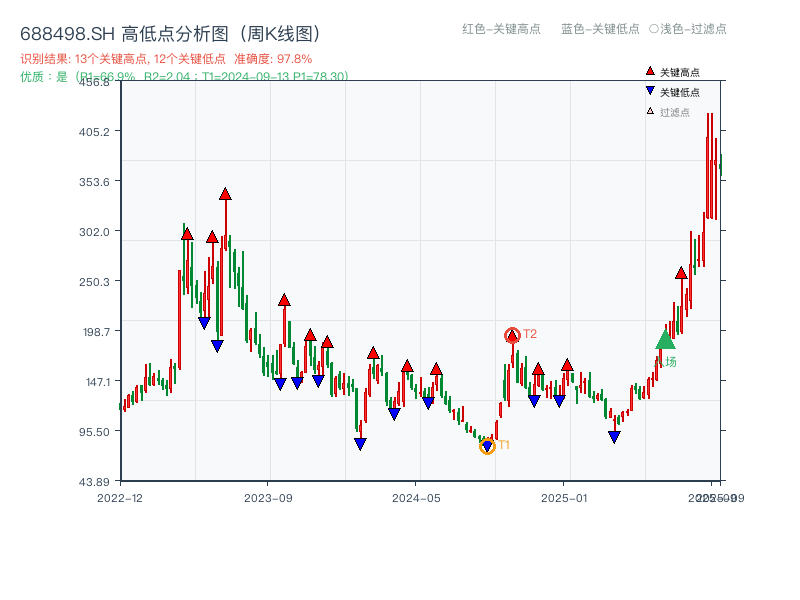Click the T1 orange circled low-point marker
The width and height of the screenshot is (800, 600).
click(x=487, y=446)
